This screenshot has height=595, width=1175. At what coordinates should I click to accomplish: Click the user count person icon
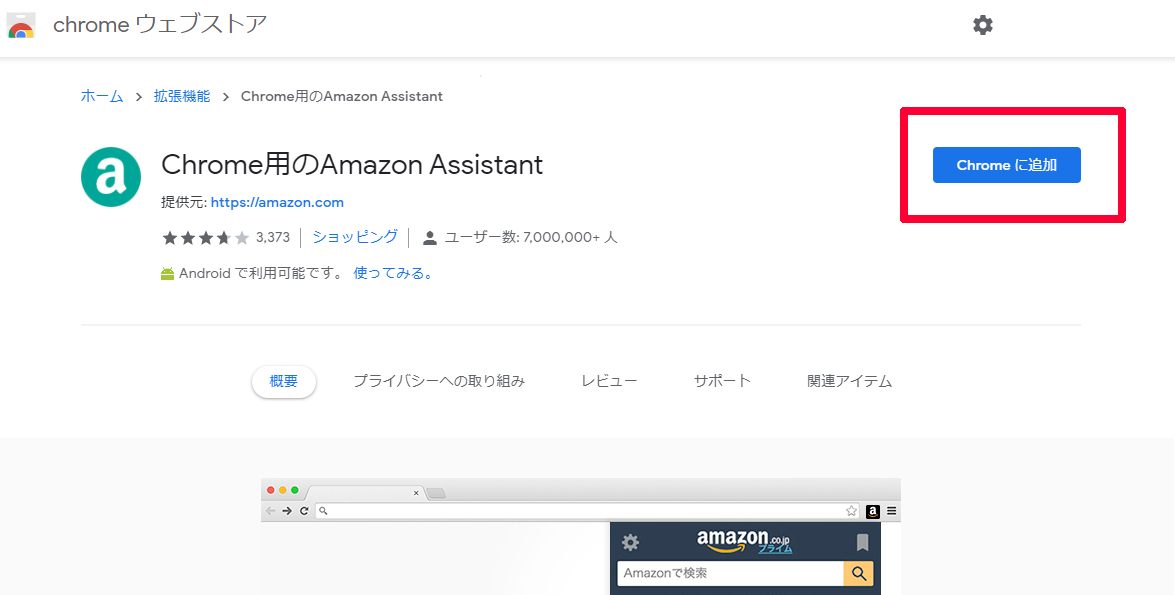coord(429,238)
